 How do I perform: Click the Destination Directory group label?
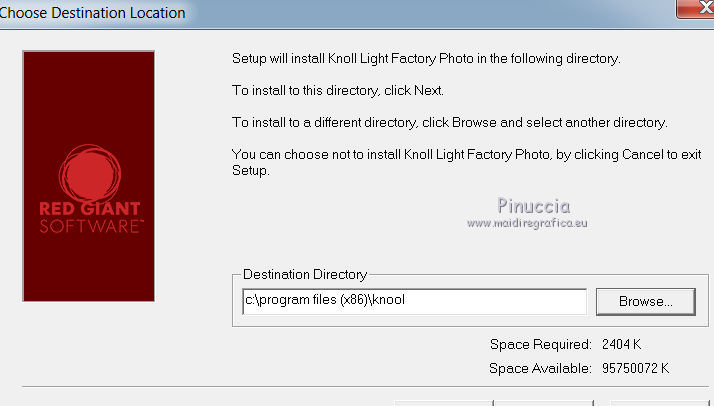coord(305,274)
